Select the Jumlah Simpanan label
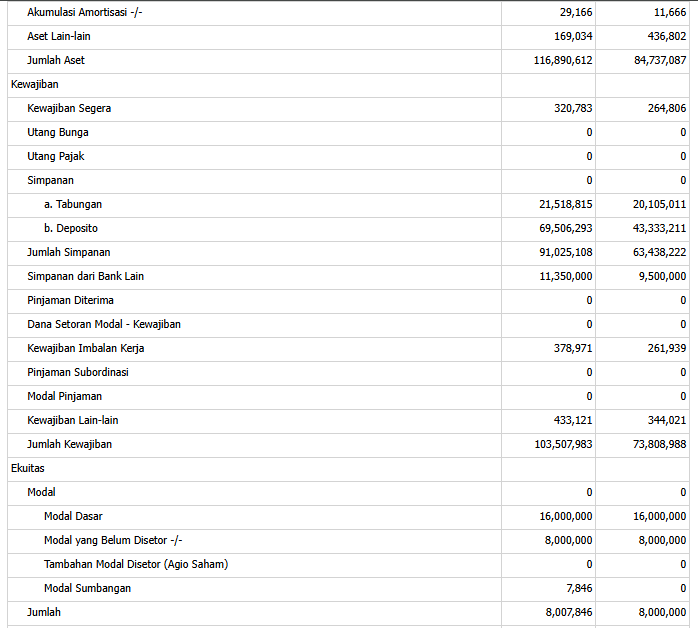This screenshot has height=628, width=698. (x=69, y=252)
